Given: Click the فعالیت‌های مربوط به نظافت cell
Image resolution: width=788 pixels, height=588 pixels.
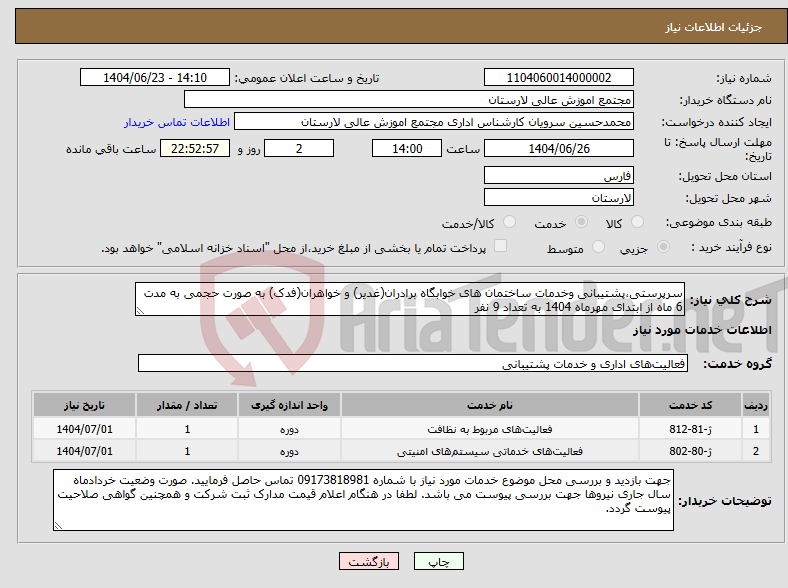Looking at the screenshot, I should coord(490,429).
